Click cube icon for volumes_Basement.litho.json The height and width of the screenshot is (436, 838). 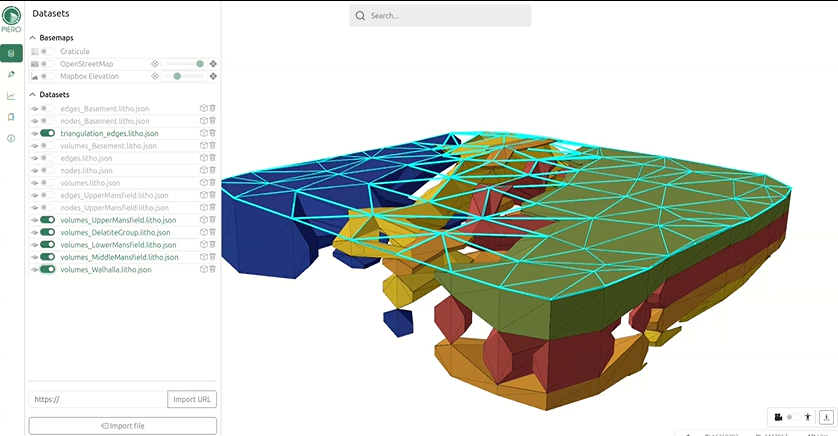[204, 145]
